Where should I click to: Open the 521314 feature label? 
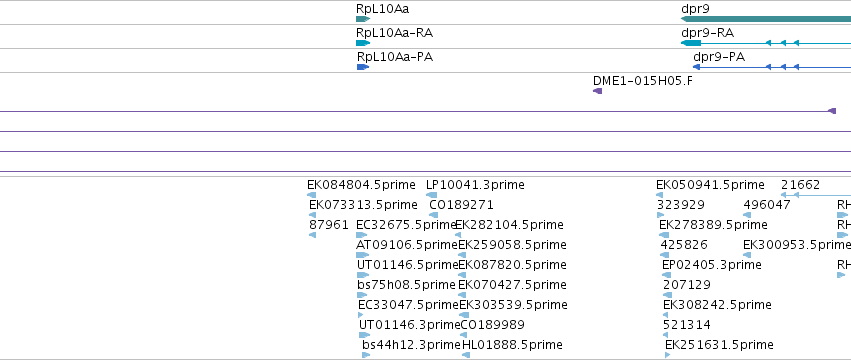687,325
